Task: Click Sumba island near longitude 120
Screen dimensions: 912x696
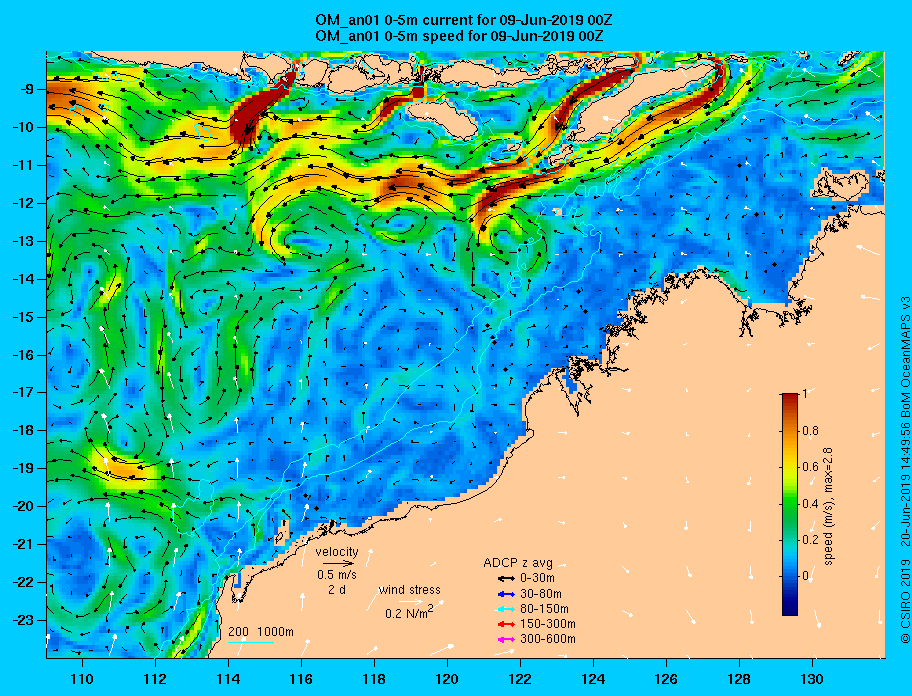Action: (x=444, y=118)
